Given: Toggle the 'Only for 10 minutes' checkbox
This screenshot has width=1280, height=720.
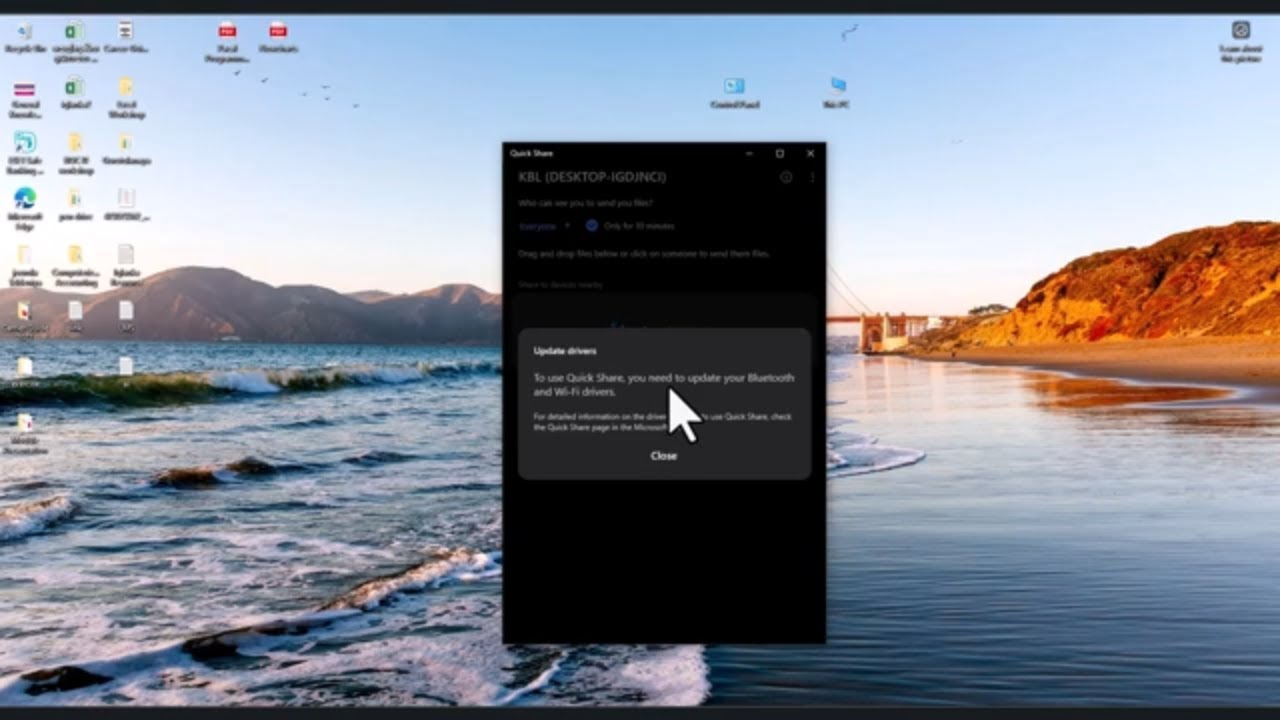Looking at the screenshot, I should [592, 226].
